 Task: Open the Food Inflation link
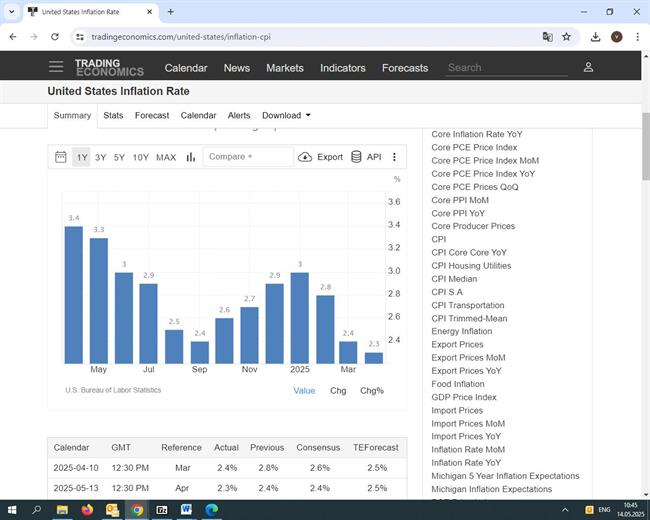click(x=458, y=384)
